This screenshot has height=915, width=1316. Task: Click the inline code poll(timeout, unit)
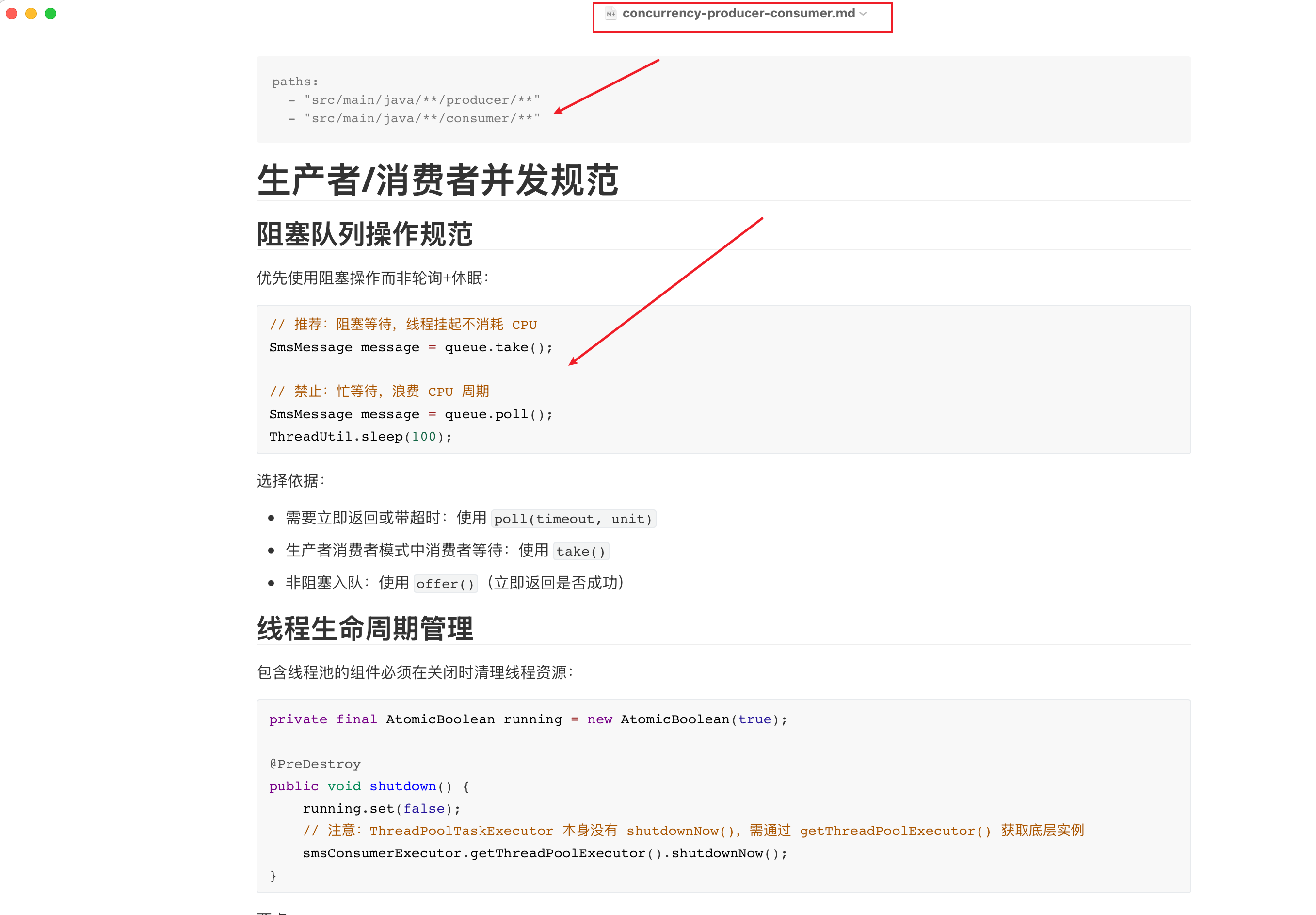(x=574, y=519)
